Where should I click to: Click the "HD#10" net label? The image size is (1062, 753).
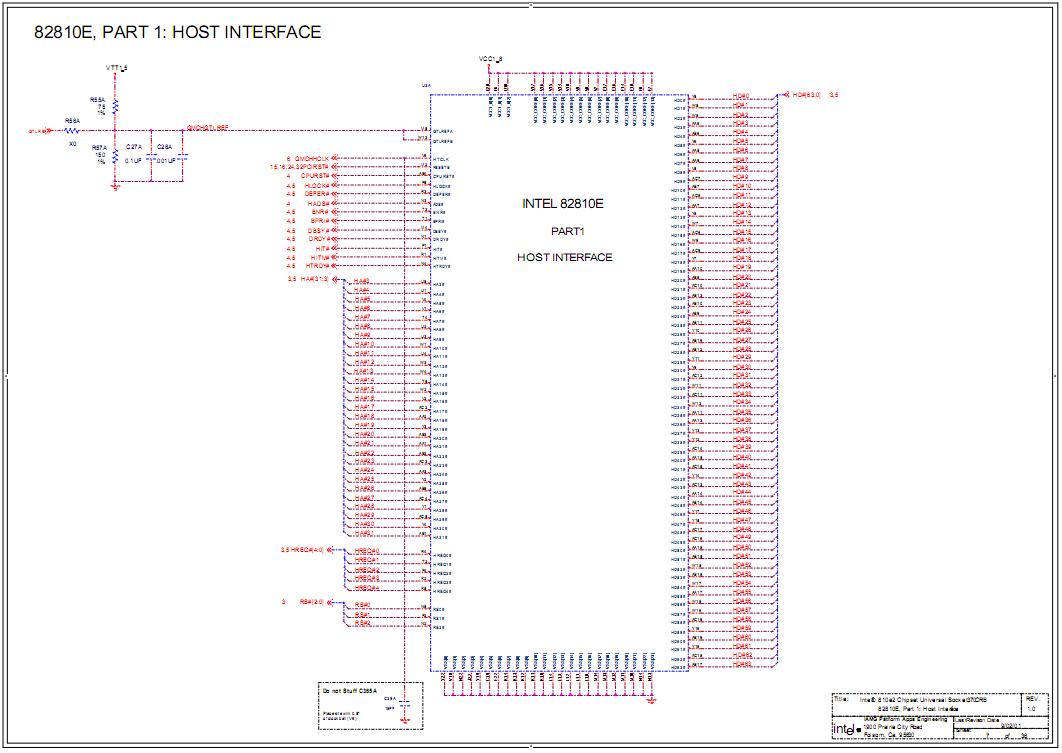pyautogui.click(x=742, y=186)
